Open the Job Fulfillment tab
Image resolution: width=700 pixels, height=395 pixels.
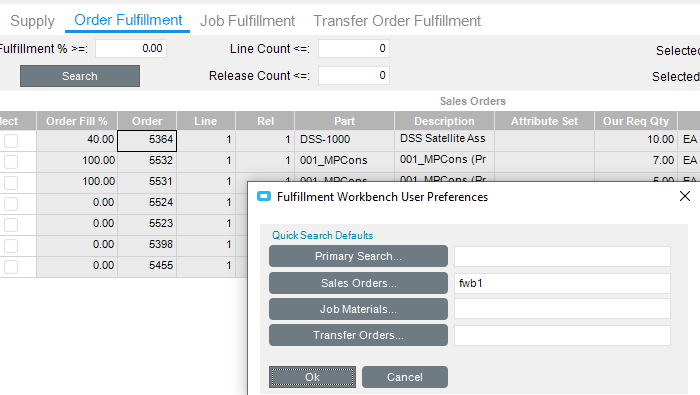tap(247, 21)
